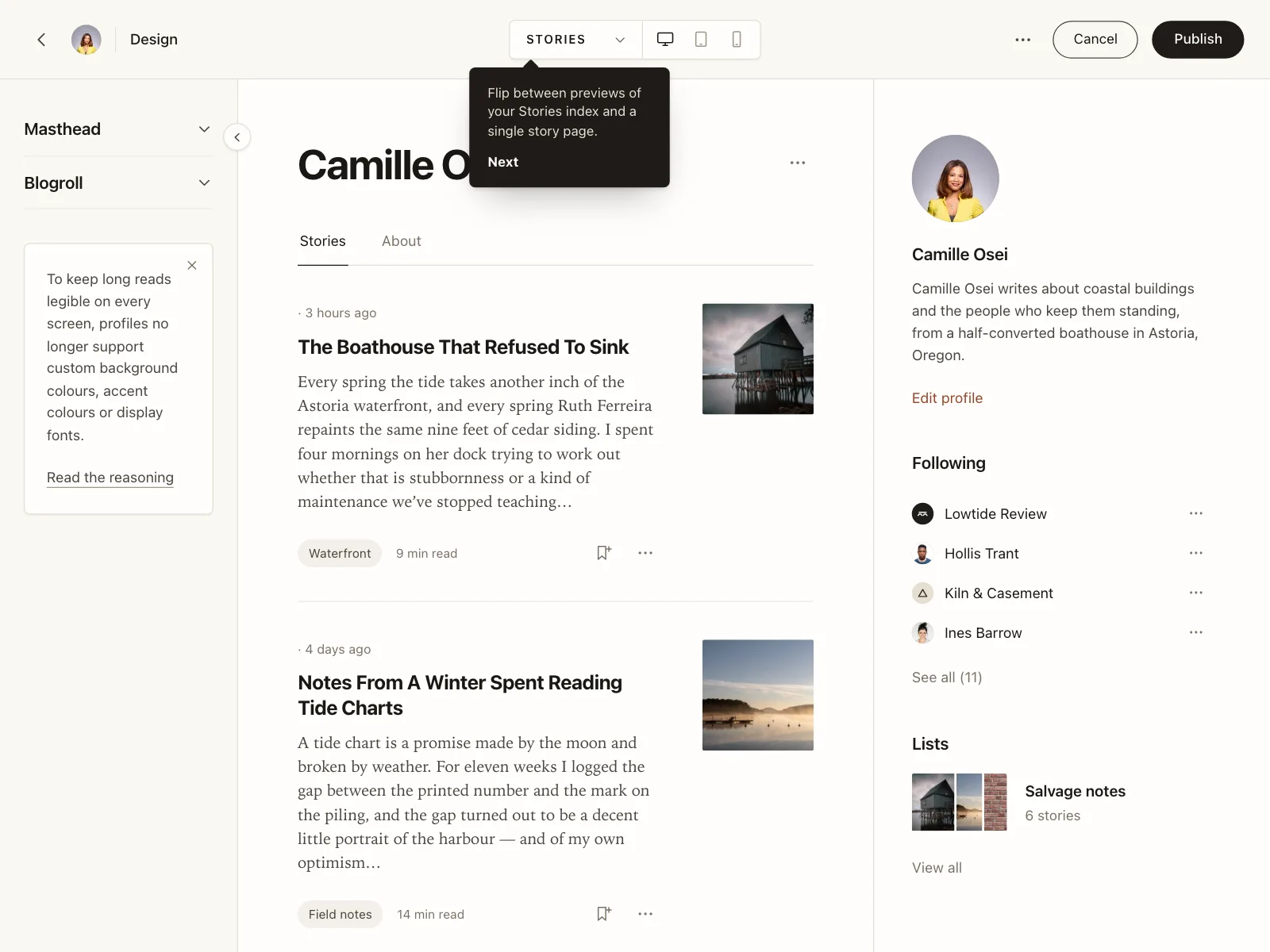This screenshot has height=952, width=1270.
Task: Open Notes From A Winter Spent Reading story
Action: tap(460, 696)
